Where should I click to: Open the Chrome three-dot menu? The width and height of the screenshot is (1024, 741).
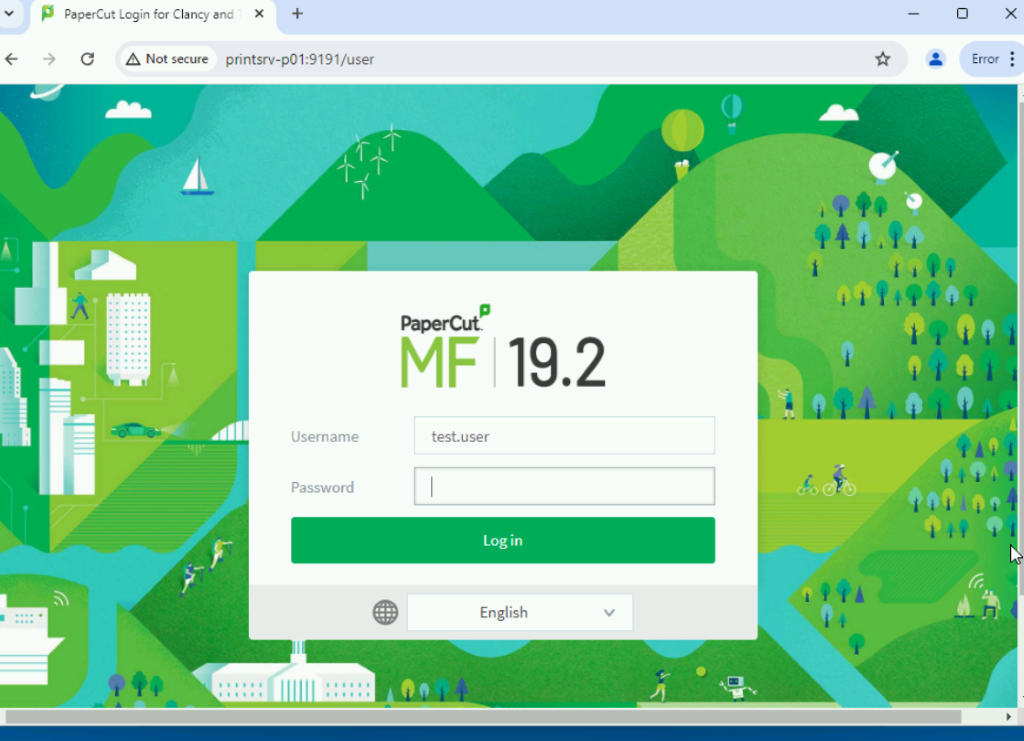tap(1012, 59)
